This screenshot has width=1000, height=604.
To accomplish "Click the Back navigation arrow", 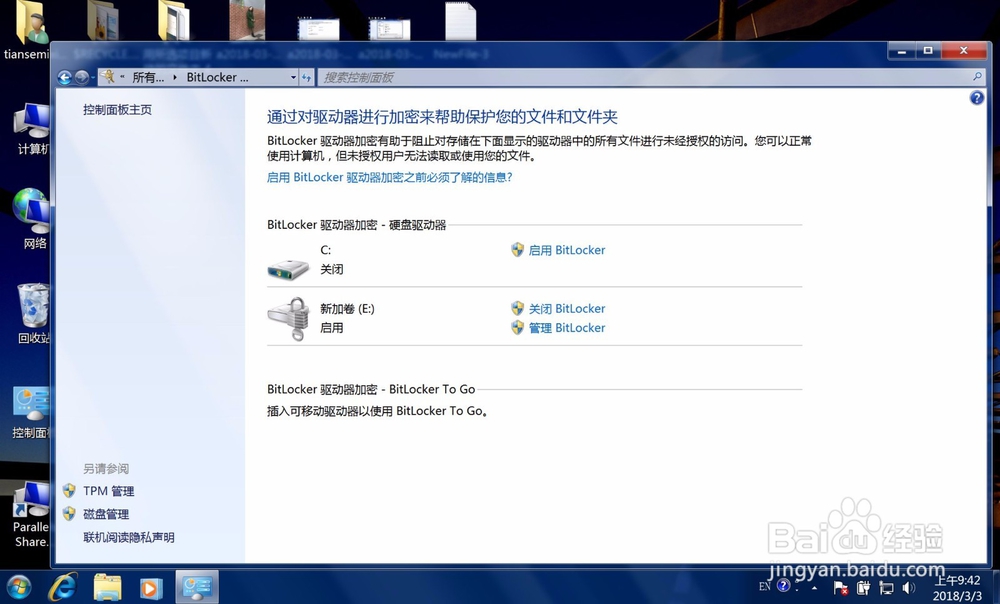I will coord(64,78).
